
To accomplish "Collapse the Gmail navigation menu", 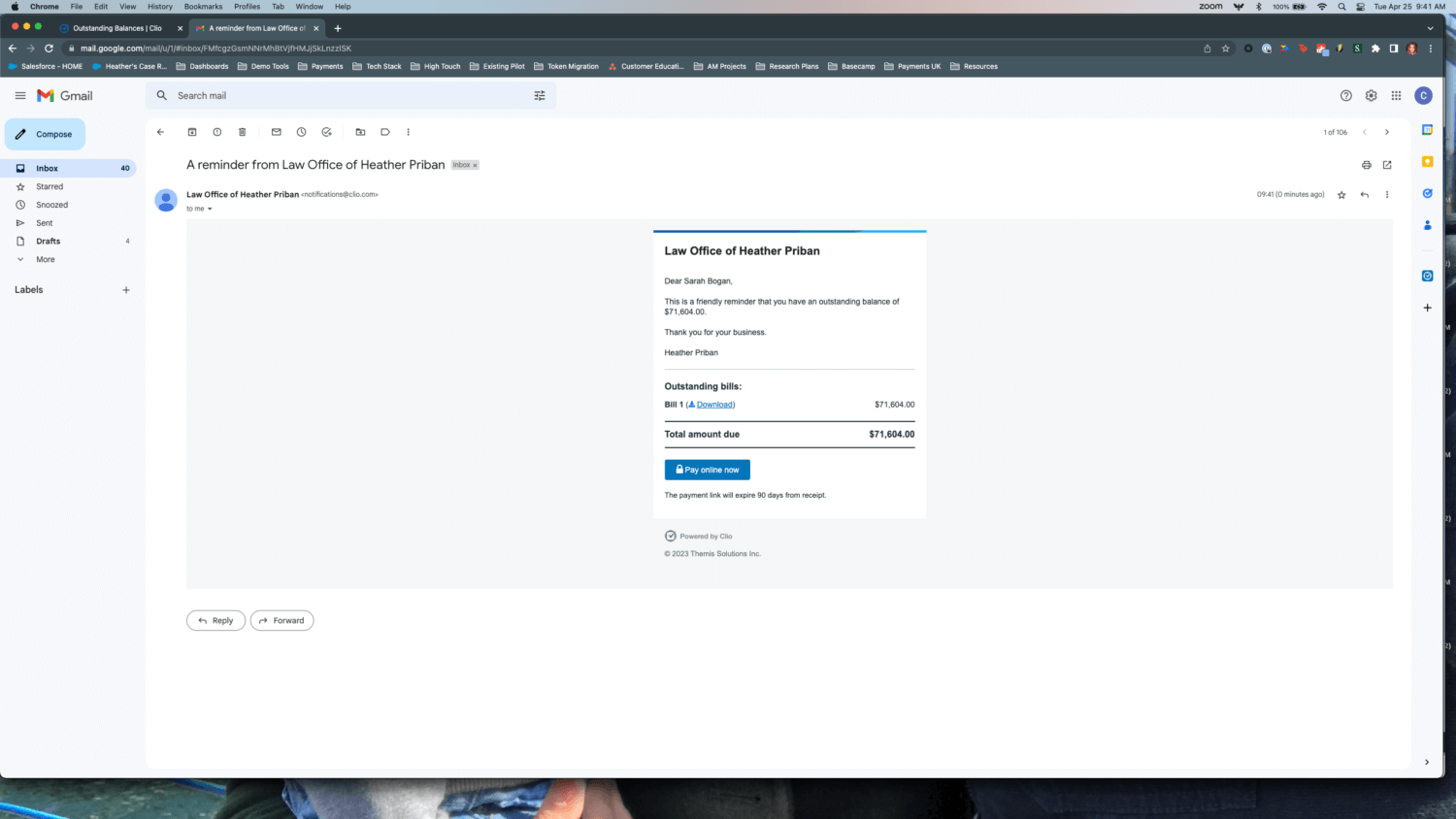I will tap(19, 95).
